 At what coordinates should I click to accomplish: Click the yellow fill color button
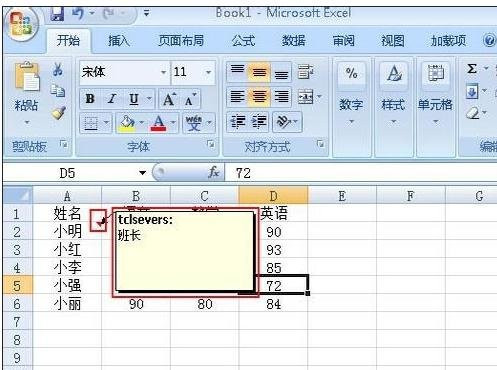[x=127, y=123]
